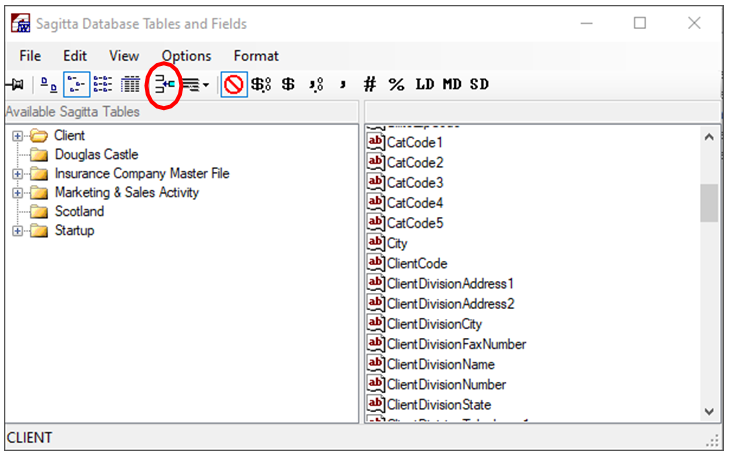Select the ClientDivisionFaxNumber field
The image size is (729, 456).
[457, 344]
